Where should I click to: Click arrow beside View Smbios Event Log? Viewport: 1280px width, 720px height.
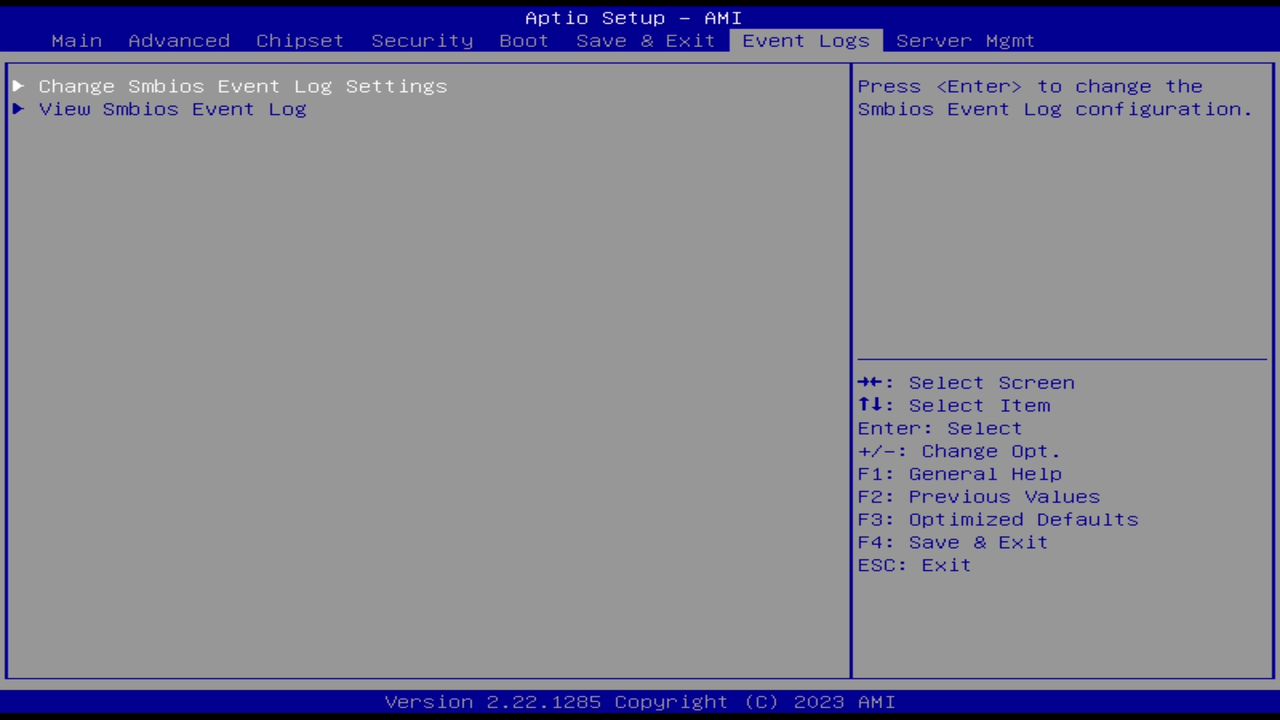click(18, 109)
